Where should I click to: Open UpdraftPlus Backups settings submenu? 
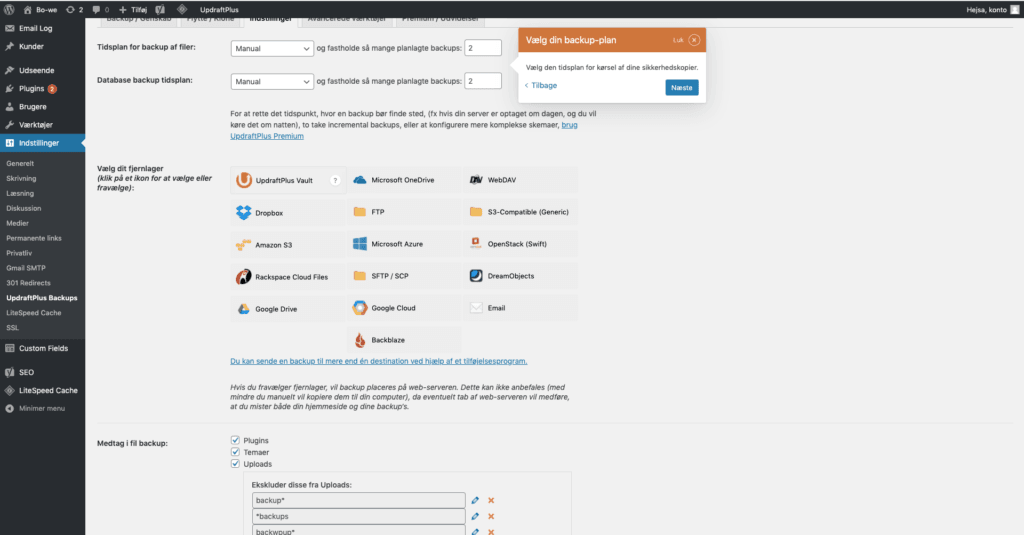point(42,298)
